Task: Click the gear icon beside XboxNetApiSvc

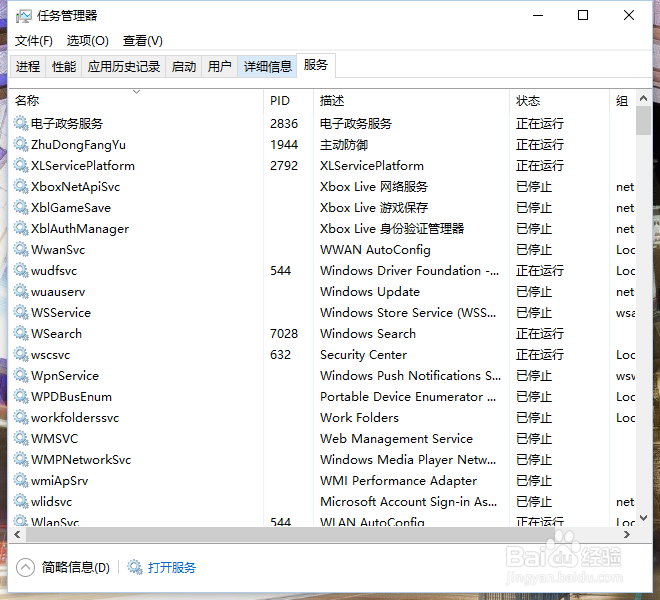Action: [21, 186]
